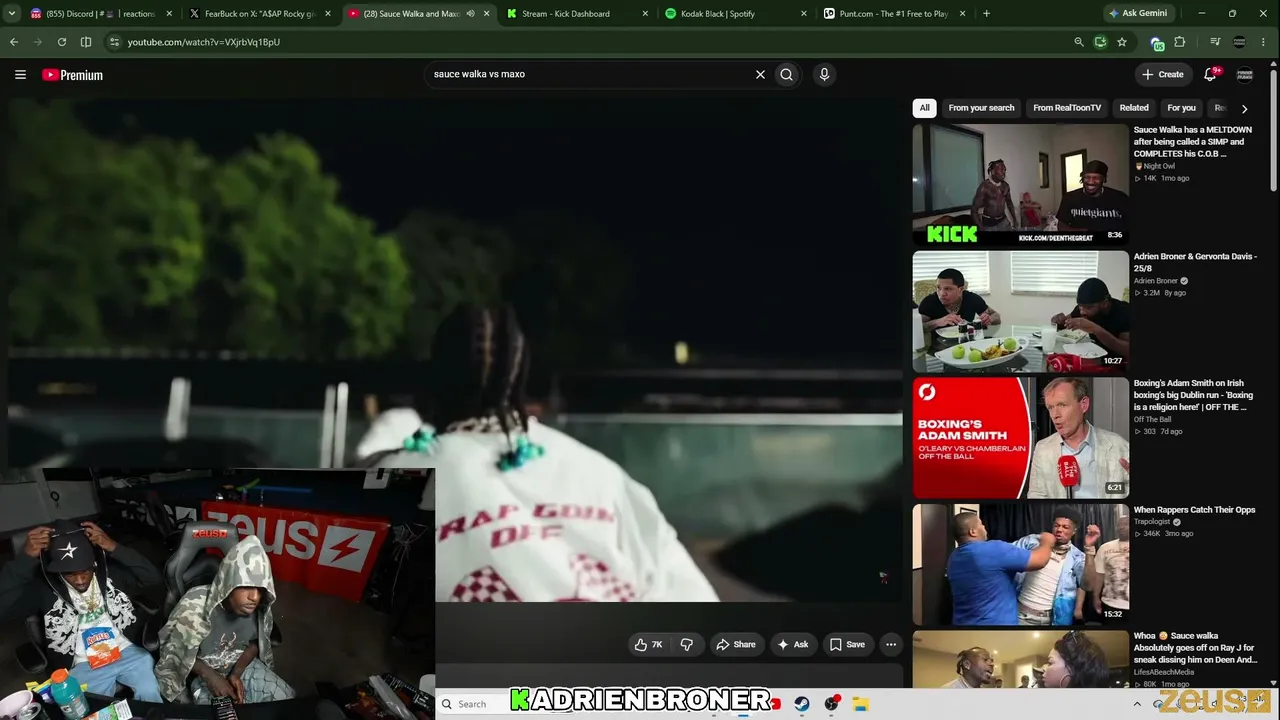This screenshot has width=1280, height=720.
Task: Open the browser extensions puzzle icon
Action: coord(1180,42)
